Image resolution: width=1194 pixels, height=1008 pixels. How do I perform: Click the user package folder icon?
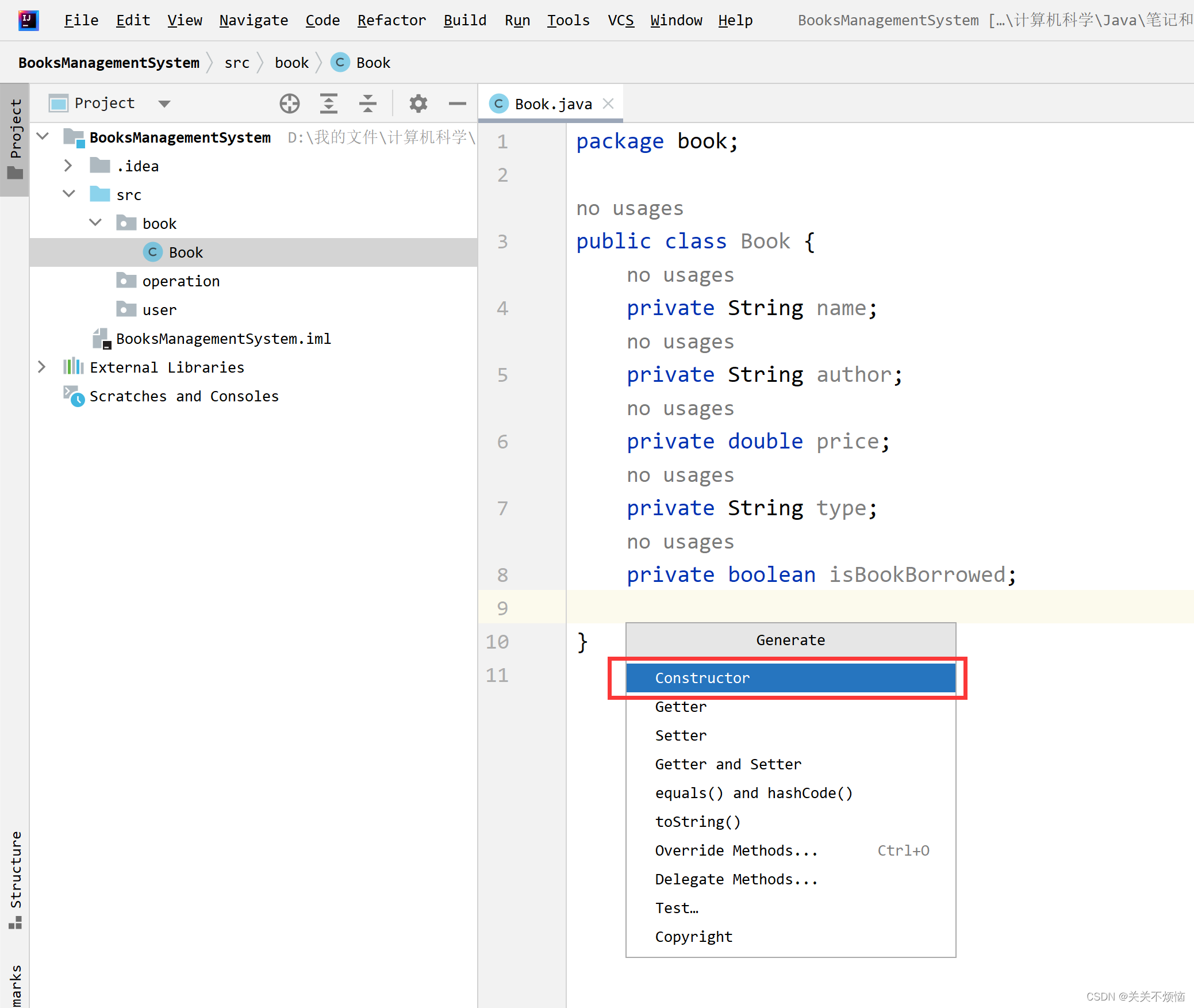point(126,309)
